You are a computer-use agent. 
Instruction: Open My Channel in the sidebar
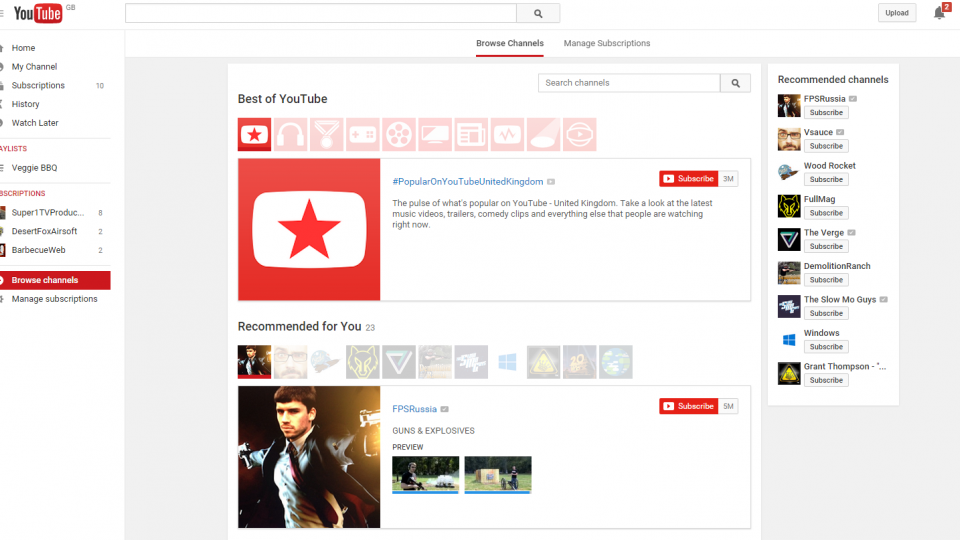[x=34, y=67]
